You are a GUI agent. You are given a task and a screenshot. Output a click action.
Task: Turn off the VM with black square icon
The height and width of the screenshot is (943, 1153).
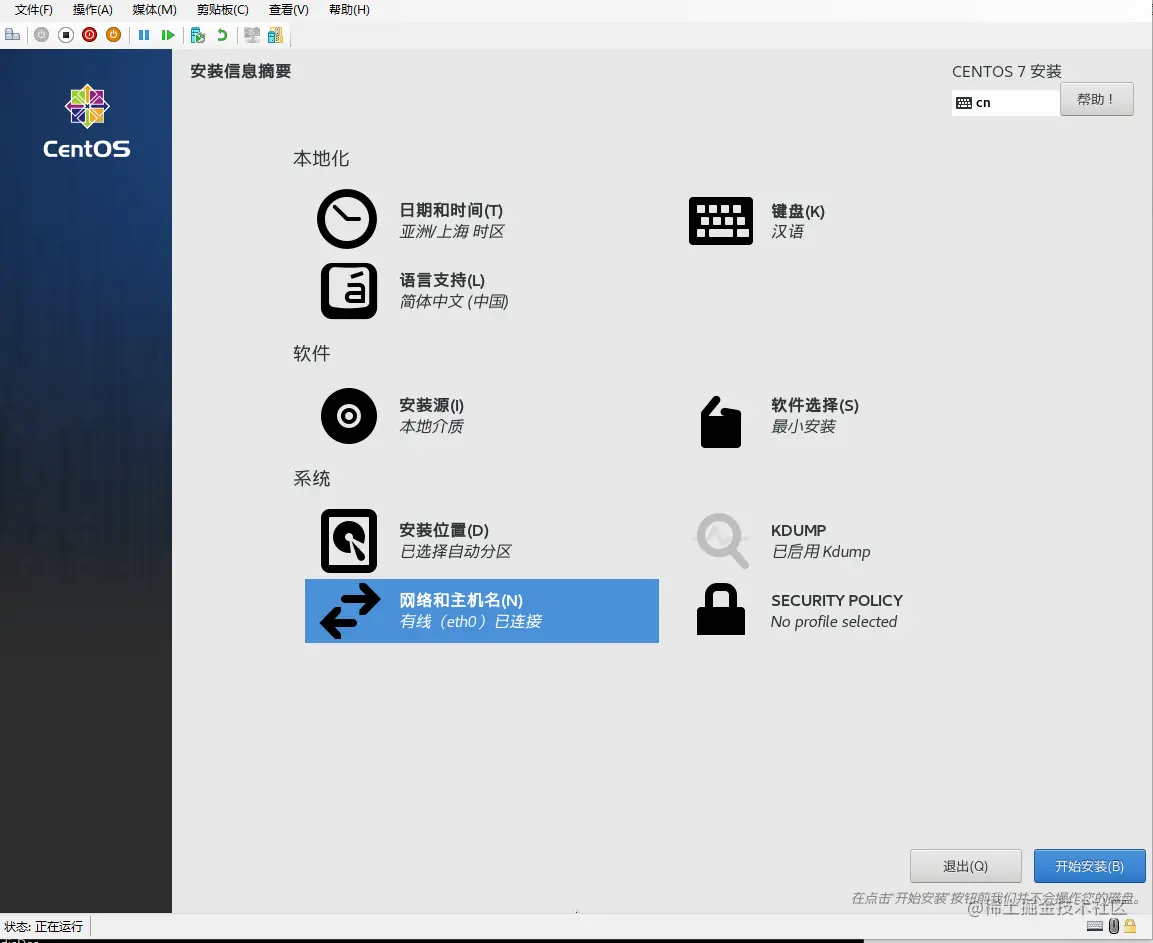tap(65, 35)
